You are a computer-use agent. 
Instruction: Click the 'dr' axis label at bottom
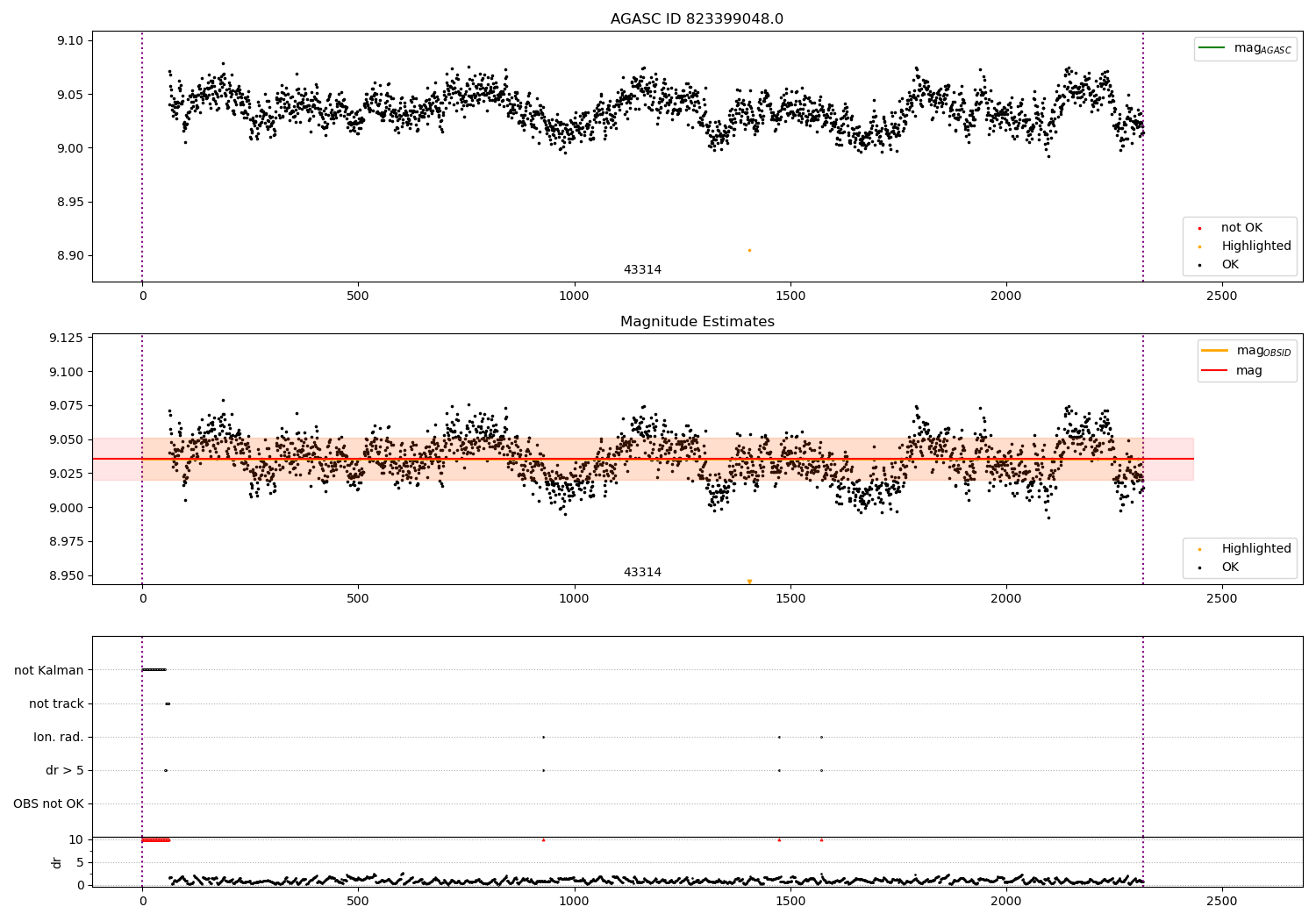[57, 862]
